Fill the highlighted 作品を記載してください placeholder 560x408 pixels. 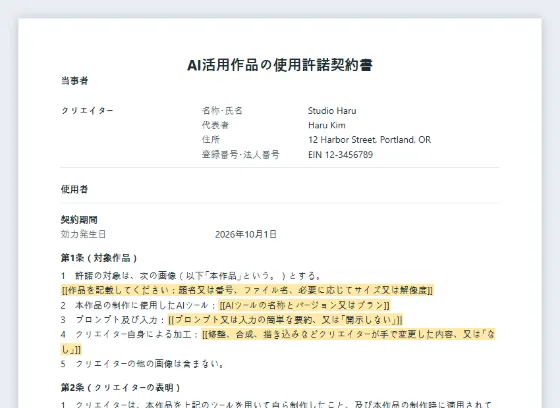point(247,290)
